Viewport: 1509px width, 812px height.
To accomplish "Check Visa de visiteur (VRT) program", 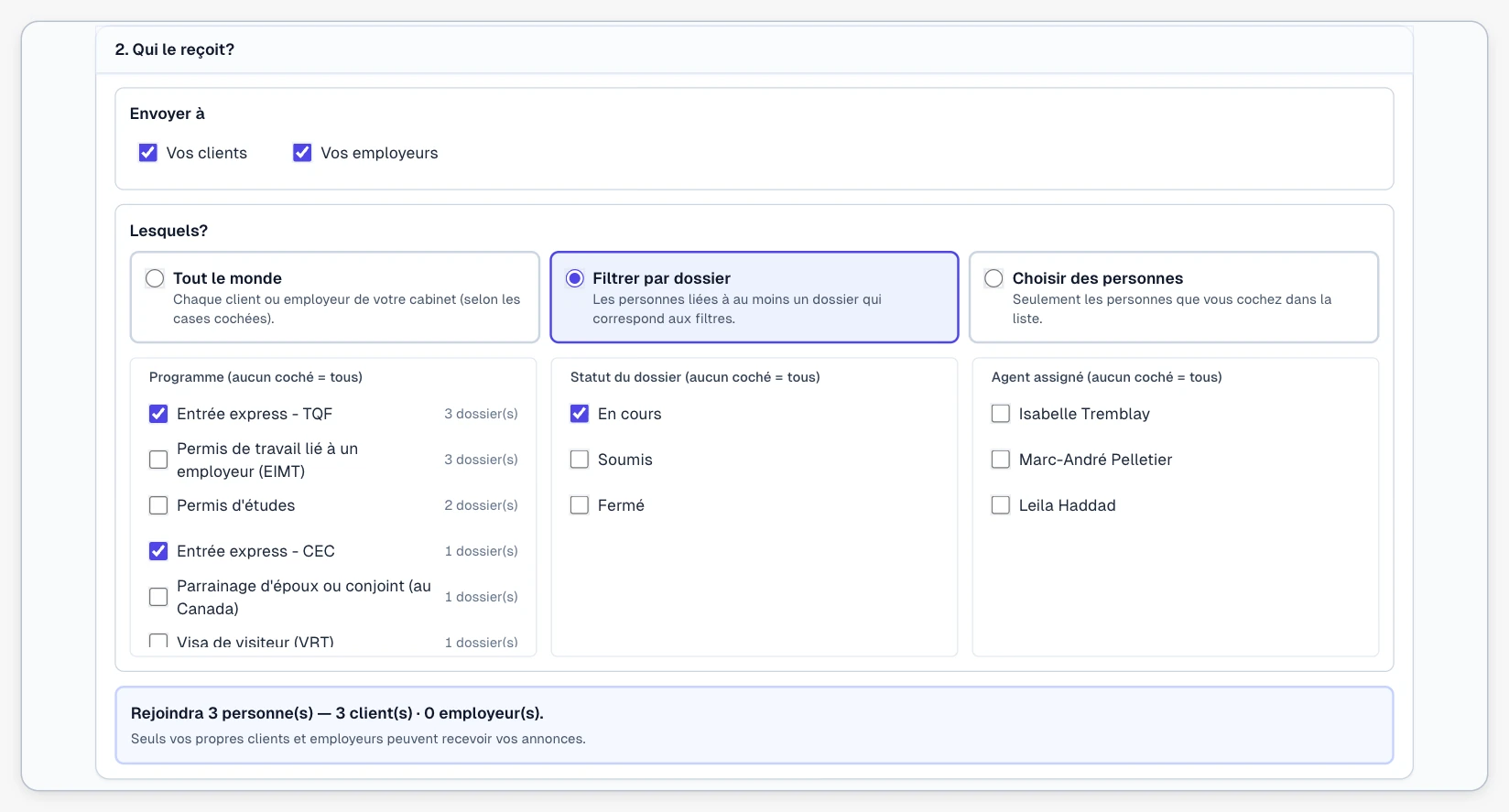I will pos(158,641).
